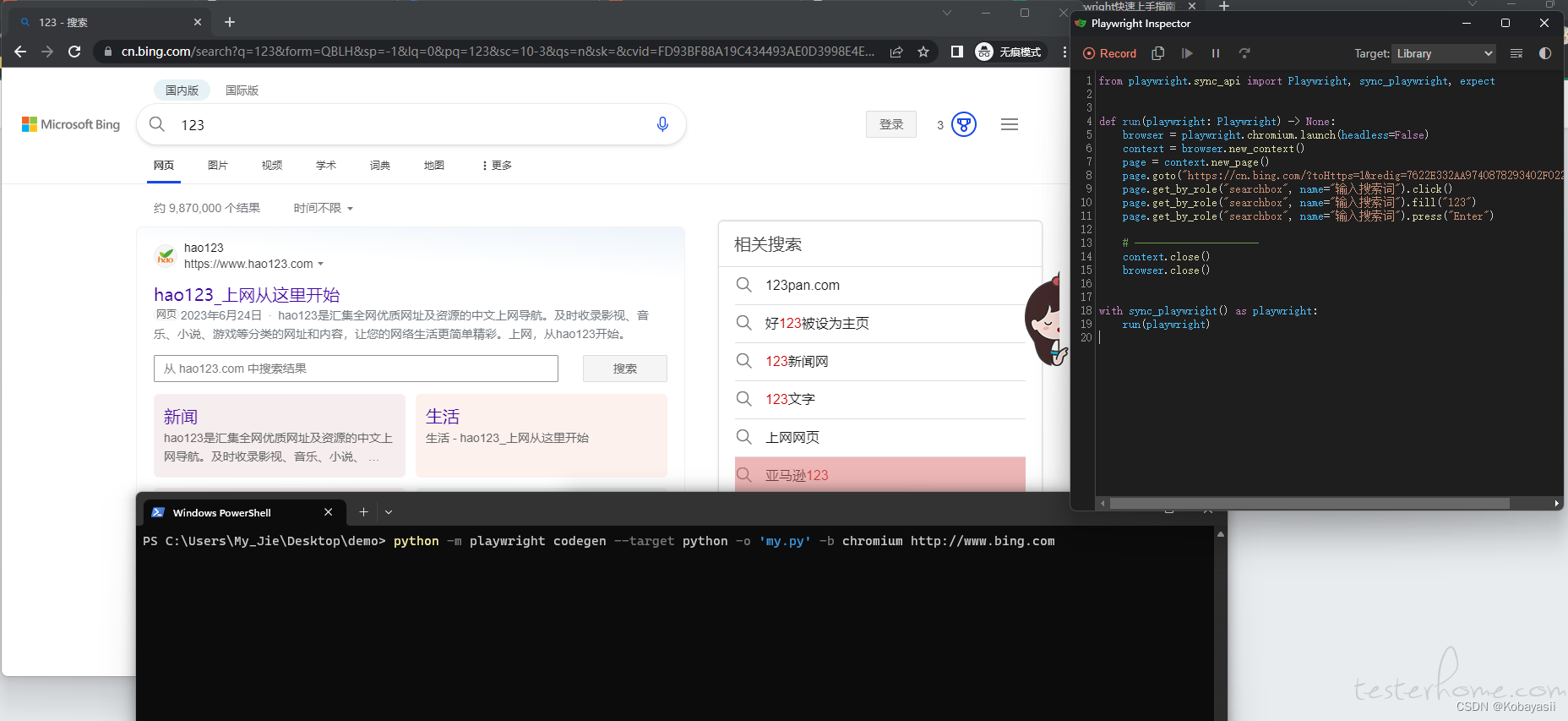Click the Bing search input containing 123
Screen dimensions: 1568x721
point(411,124)
